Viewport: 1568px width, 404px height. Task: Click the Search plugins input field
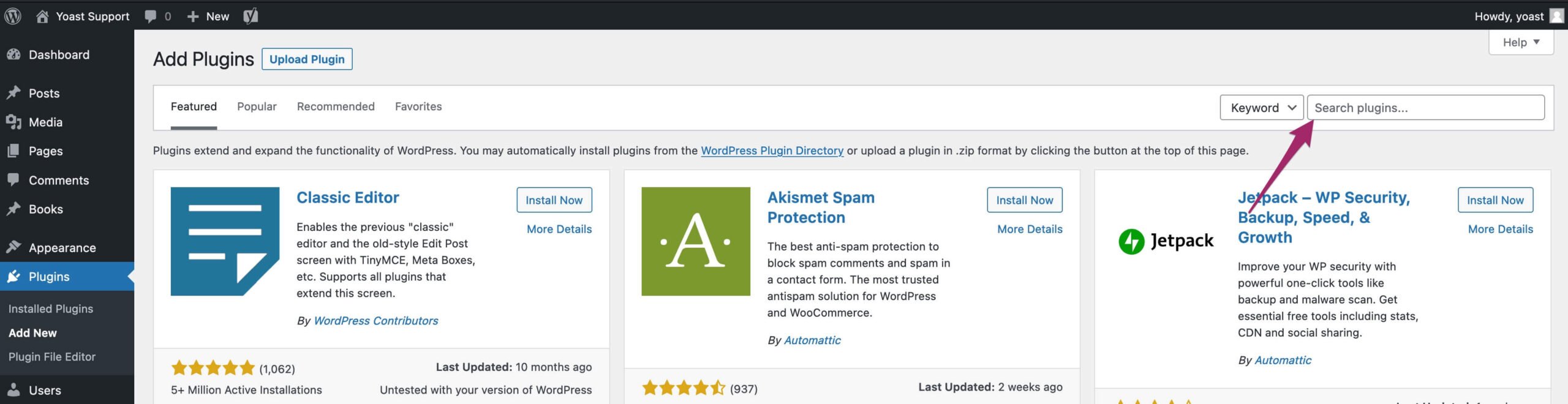(1425, 108)
